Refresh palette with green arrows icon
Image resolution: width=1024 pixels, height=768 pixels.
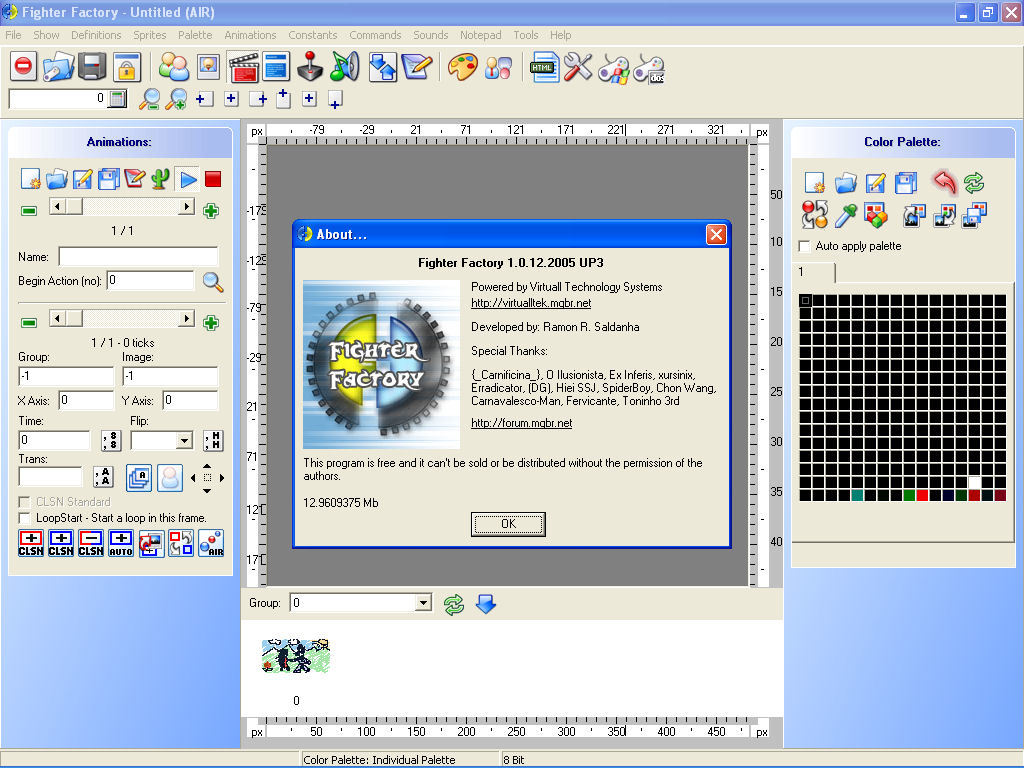[974, 182]
